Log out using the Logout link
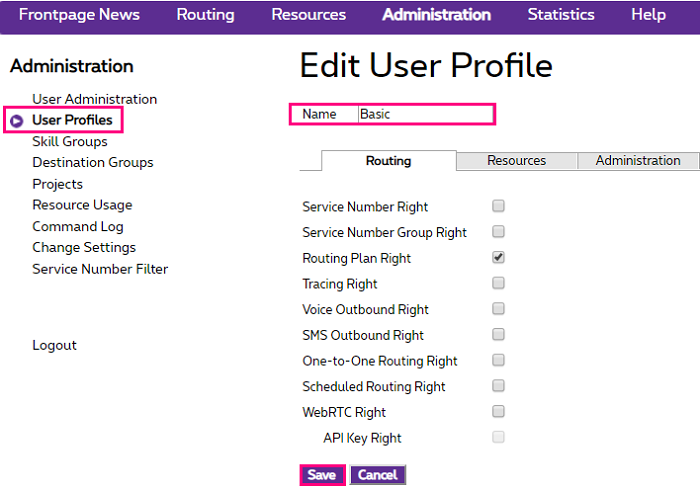700x490 pixels. [54, 345]
